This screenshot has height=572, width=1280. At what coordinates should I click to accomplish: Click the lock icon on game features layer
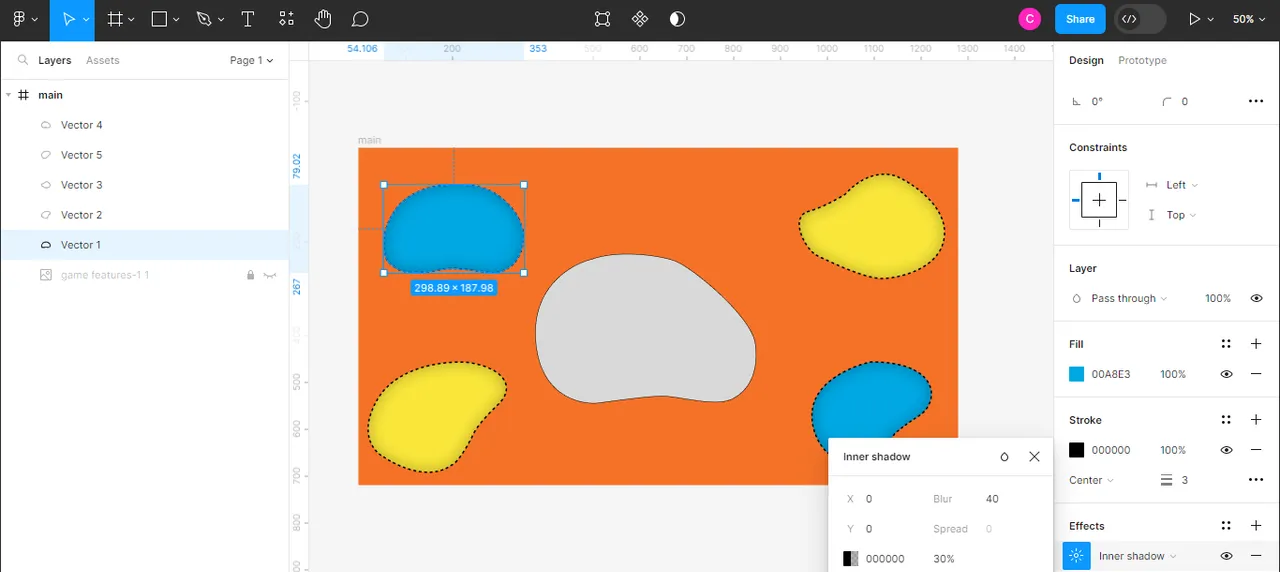pos(250,275)
